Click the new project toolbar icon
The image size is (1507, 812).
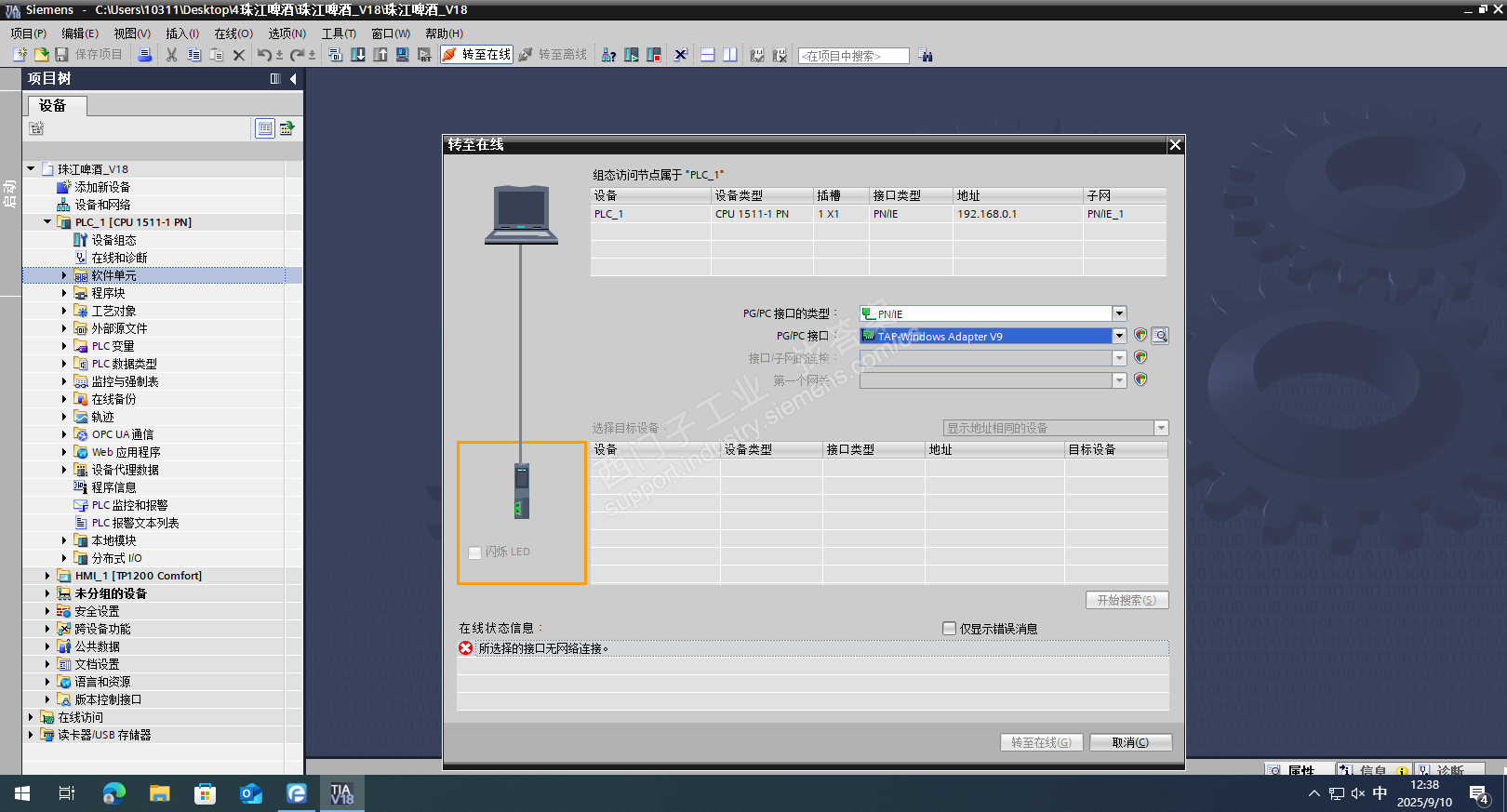pos(20,55)
